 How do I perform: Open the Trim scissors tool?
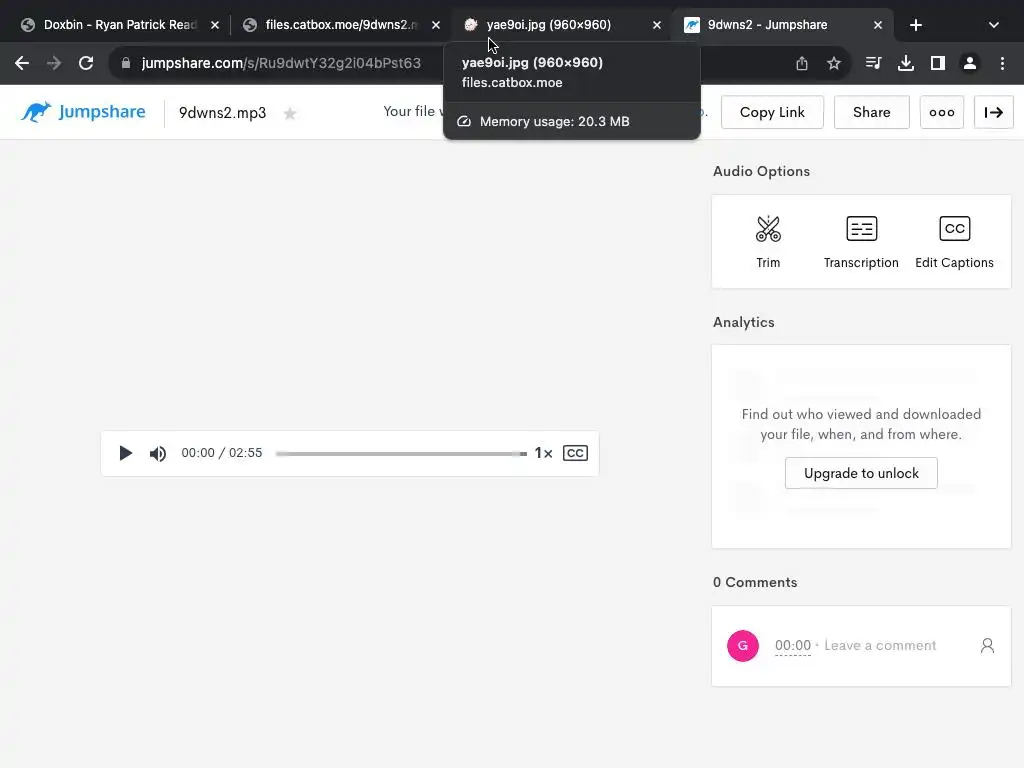tap(768, 242)
